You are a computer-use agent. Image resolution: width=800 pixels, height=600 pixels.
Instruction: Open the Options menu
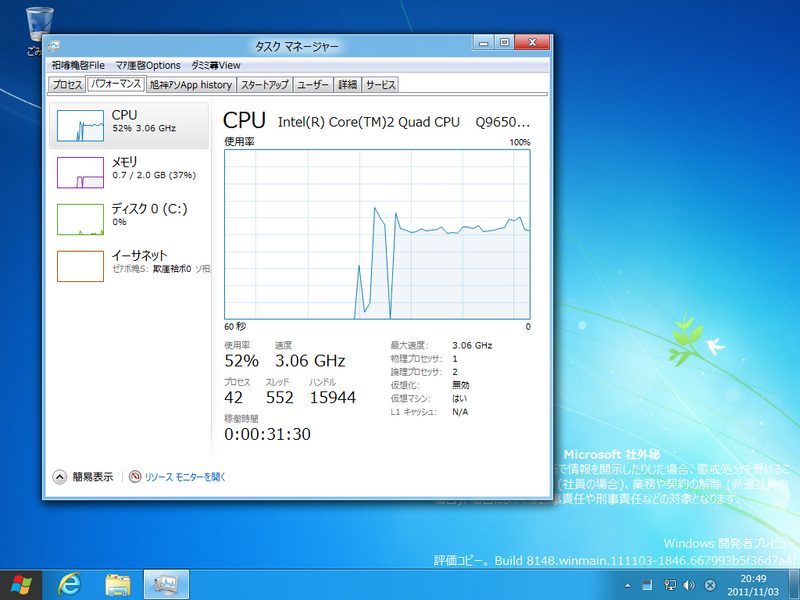148,65
